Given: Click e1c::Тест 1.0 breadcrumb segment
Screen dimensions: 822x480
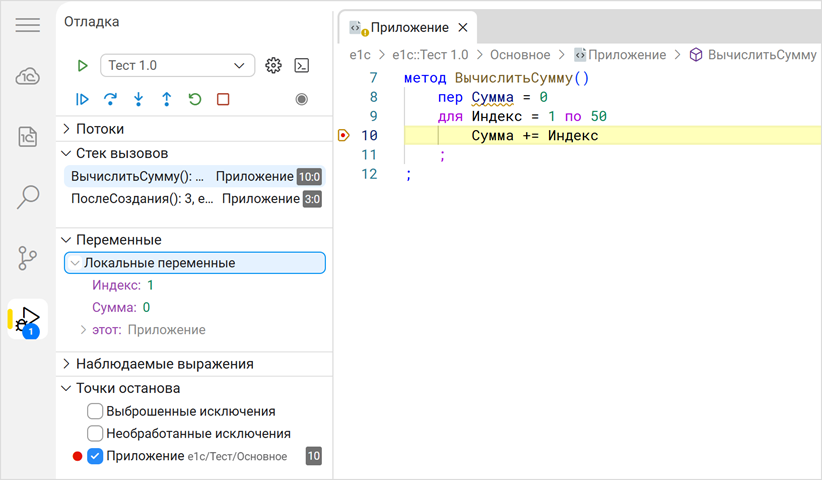Looking at the screenshot, I should [x=430, y=54].
